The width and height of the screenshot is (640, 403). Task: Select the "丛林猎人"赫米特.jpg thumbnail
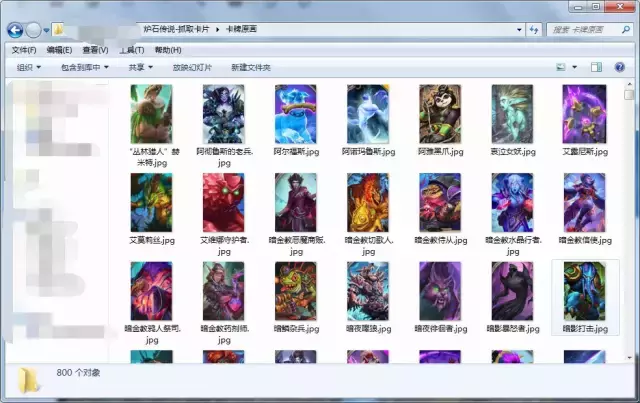[x=151, y=114]
